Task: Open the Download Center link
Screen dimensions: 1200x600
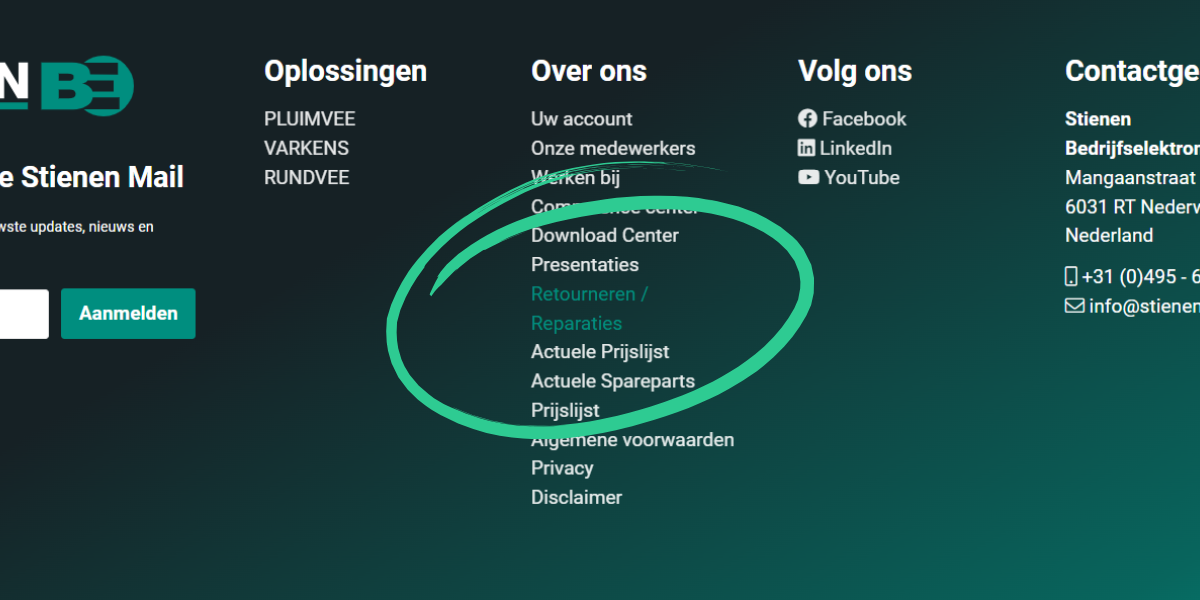Action: click(604, 236)
